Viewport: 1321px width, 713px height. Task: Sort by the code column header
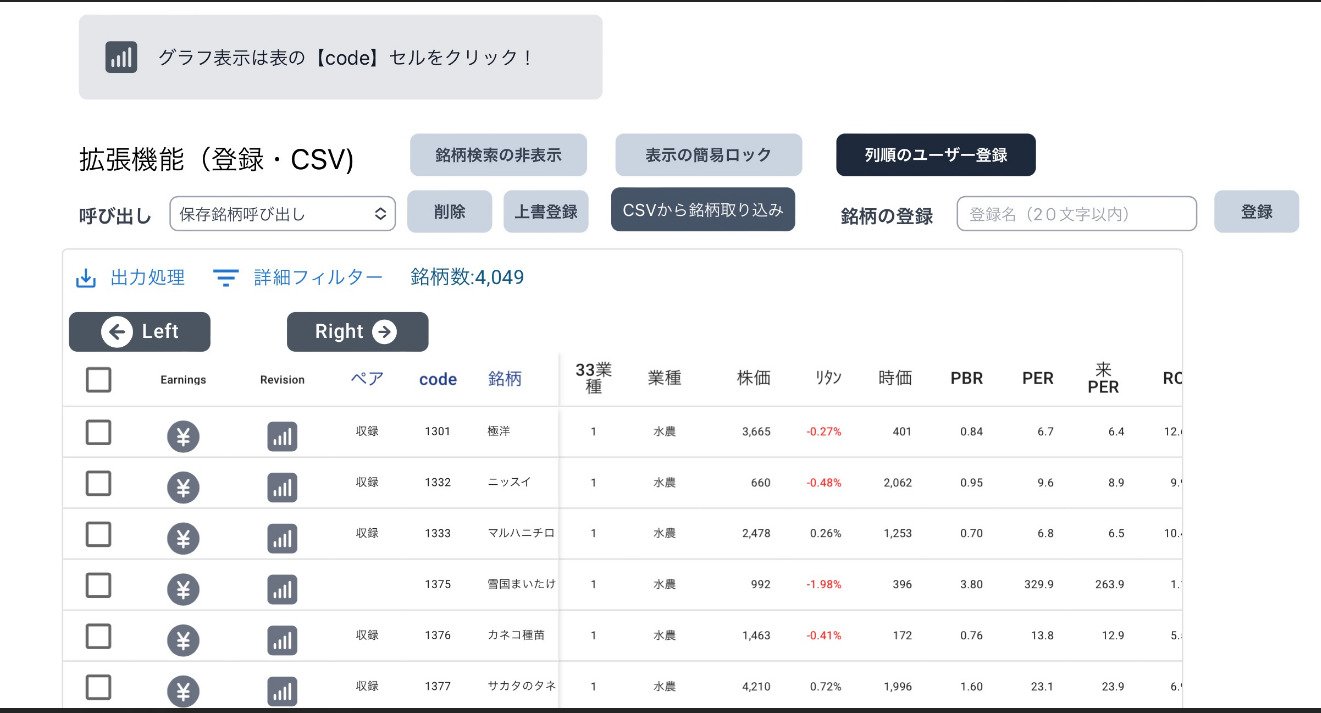(438, 379)
